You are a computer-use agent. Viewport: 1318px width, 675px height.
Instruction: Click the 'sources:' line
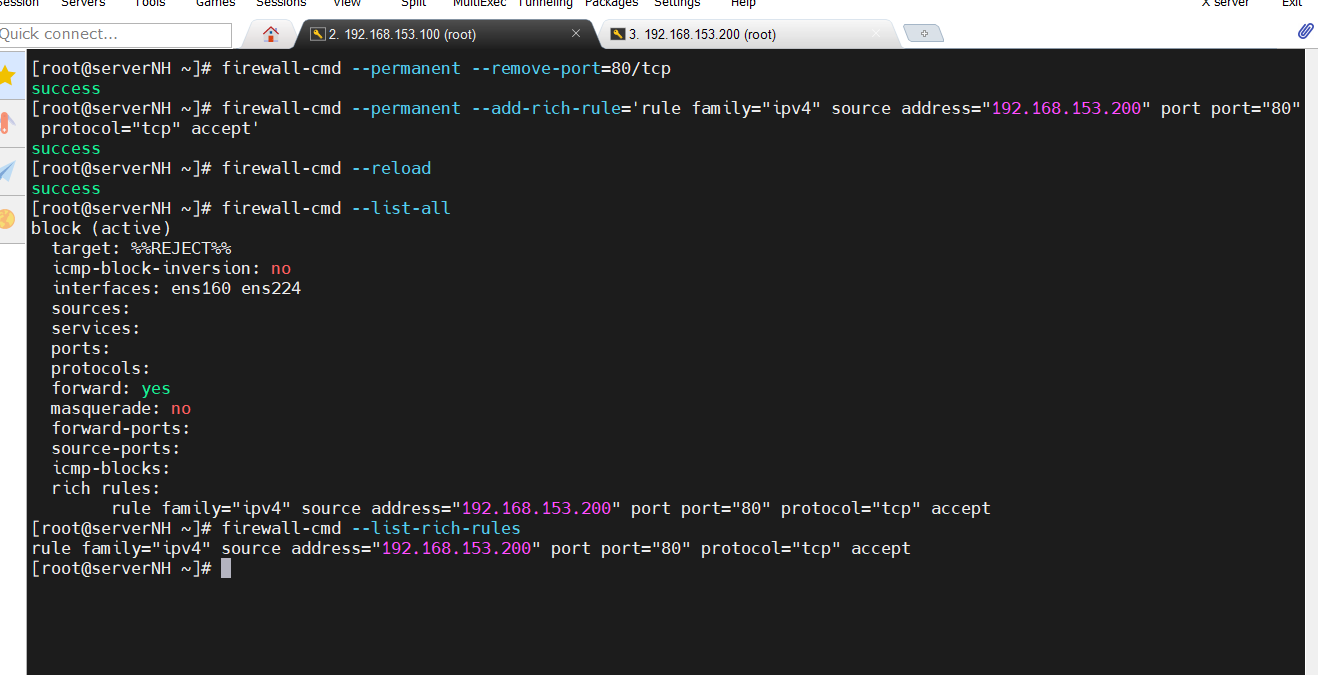point(91,308)
